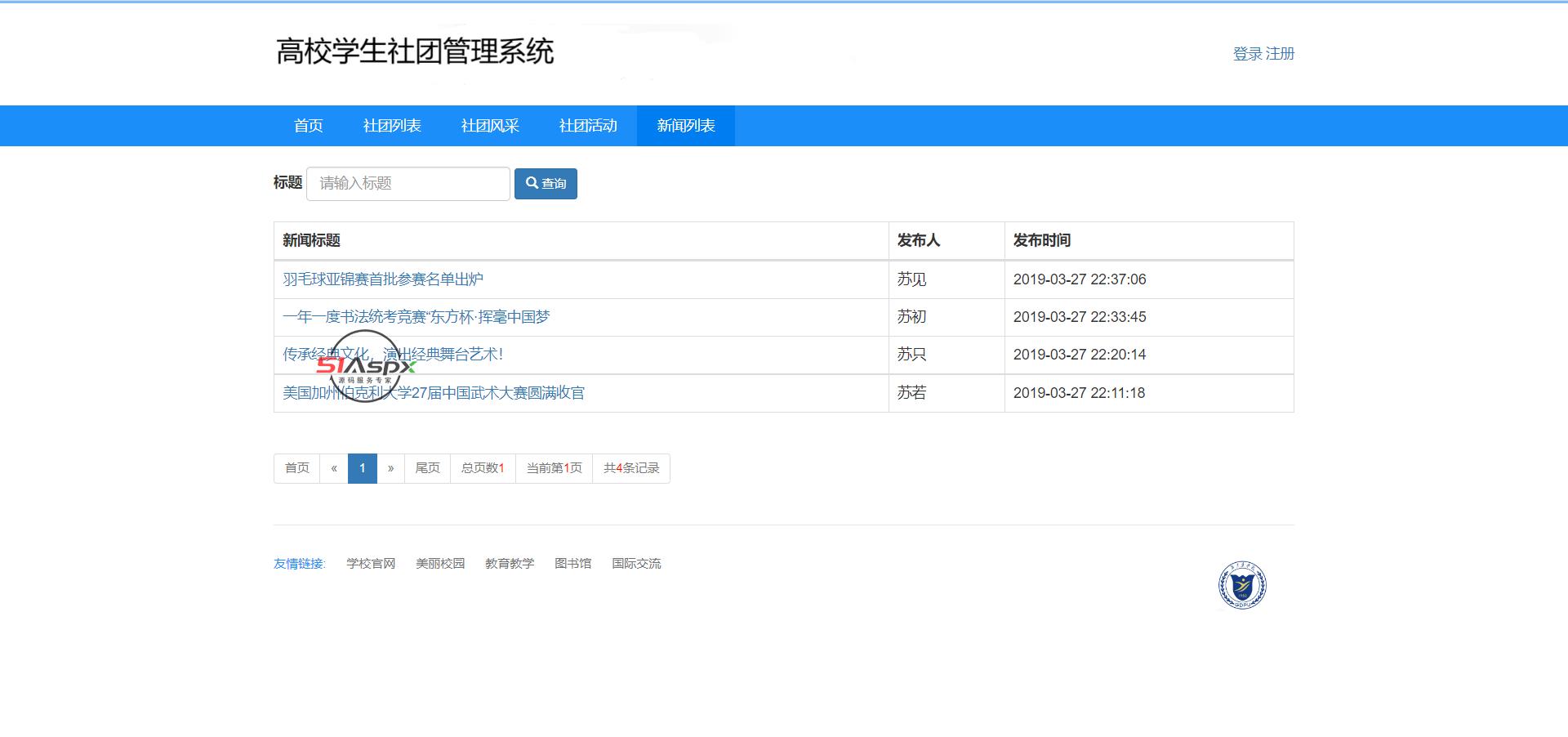The image size is (1568, 737).
Task: Type in the 请输入标题 title field
Action: point(408,184)
